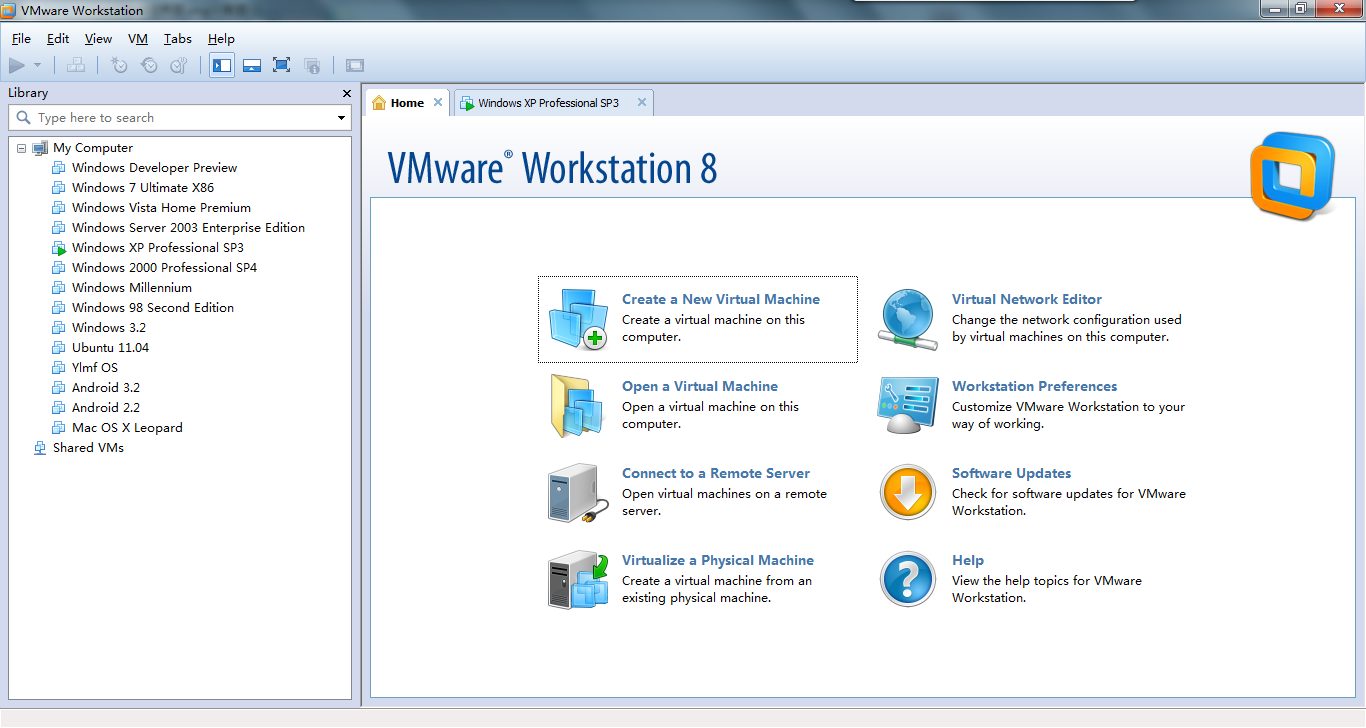Viewport: 1366px width, 728px height.
Task: Select Ubuntu 11.04 VM
Action: pyautogui.click(x=110, y=348)
